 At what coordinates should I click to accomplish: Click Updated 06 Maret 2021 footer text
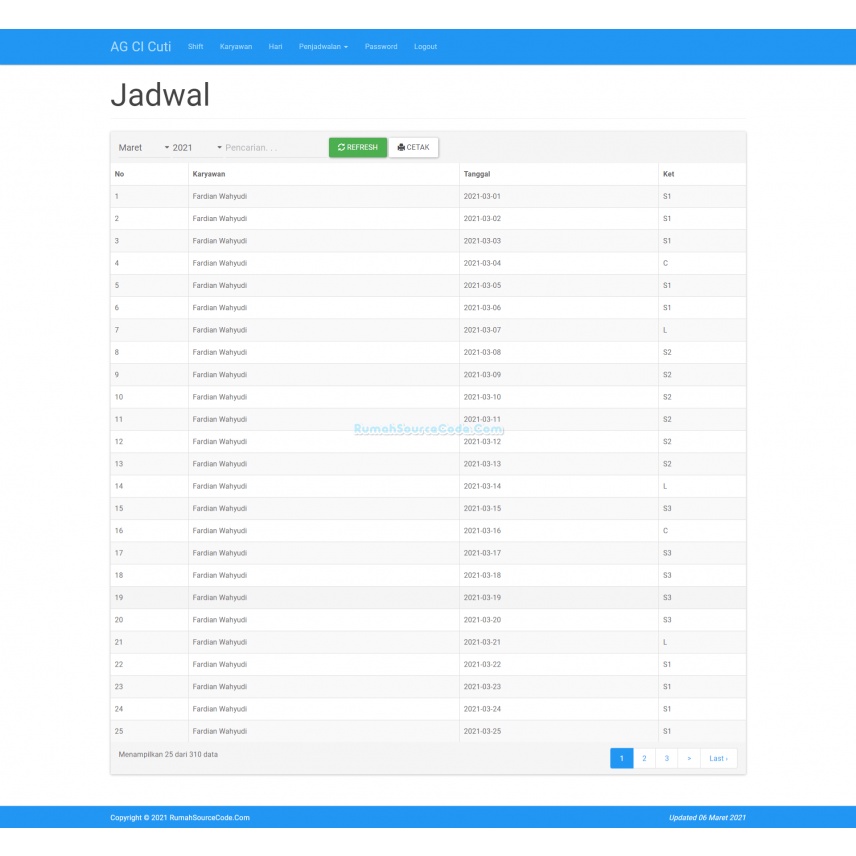click(707, 818)
